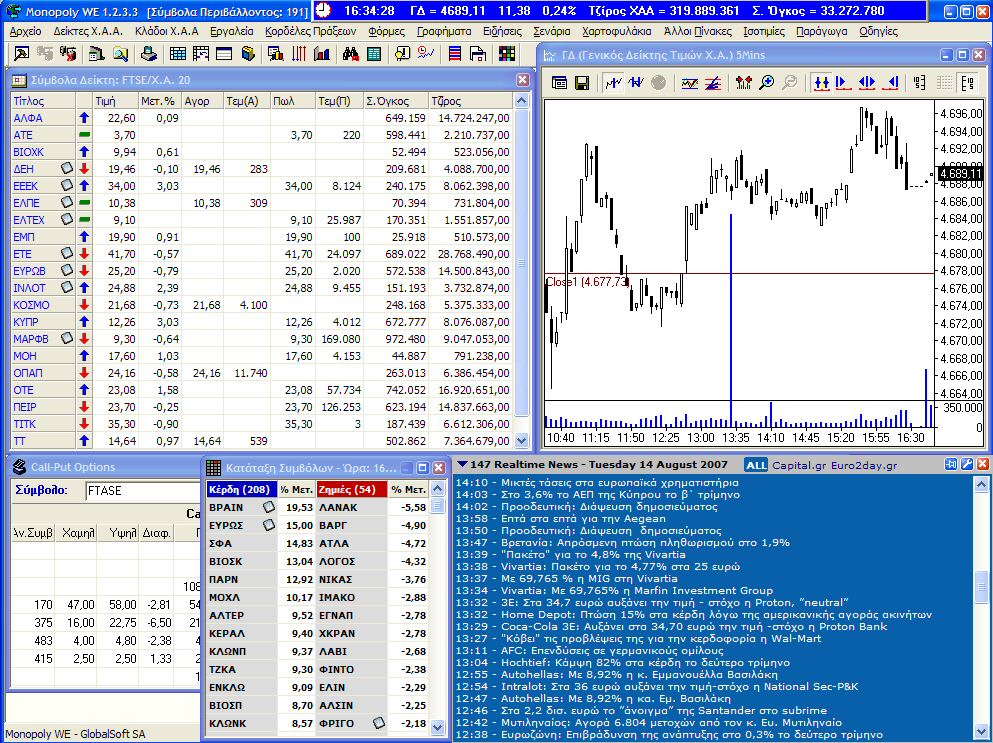Click the indicators overlay icon in chart toolbar
This screenshot has height=743, width=993.
pos(690,82)
